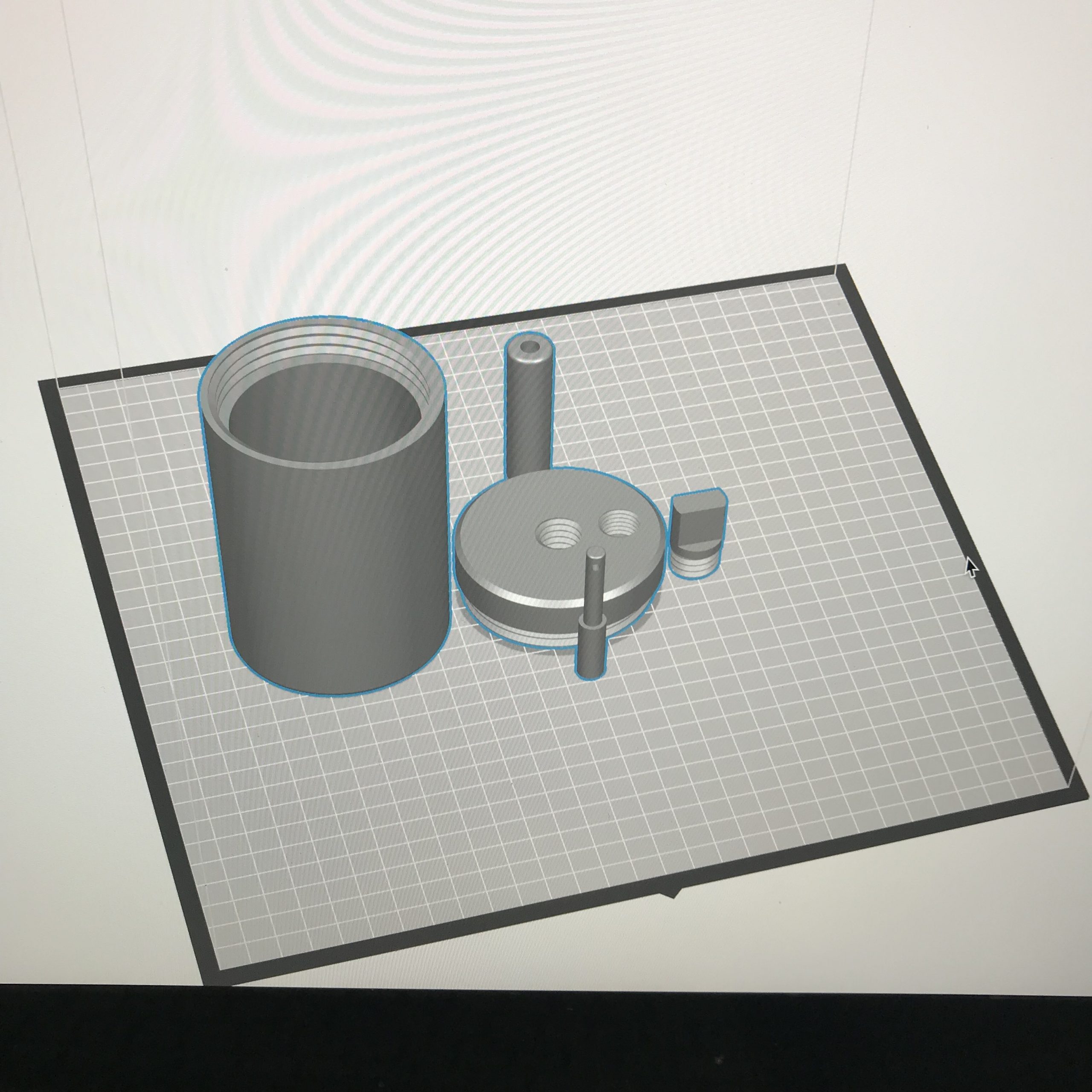Click the wider base of the pin
Viewport: 1092px width, 1092px height.
click(x=592, y=649)
